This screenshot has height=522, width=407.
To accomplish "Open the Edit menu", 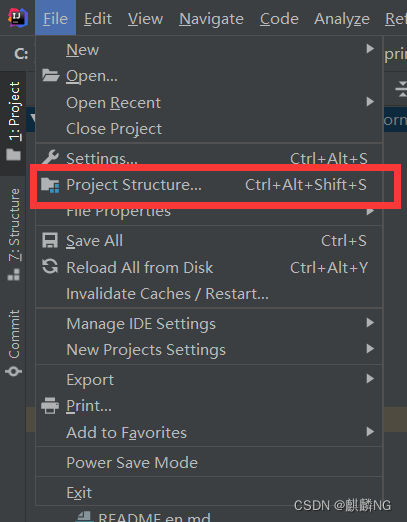I will (97, 18).
